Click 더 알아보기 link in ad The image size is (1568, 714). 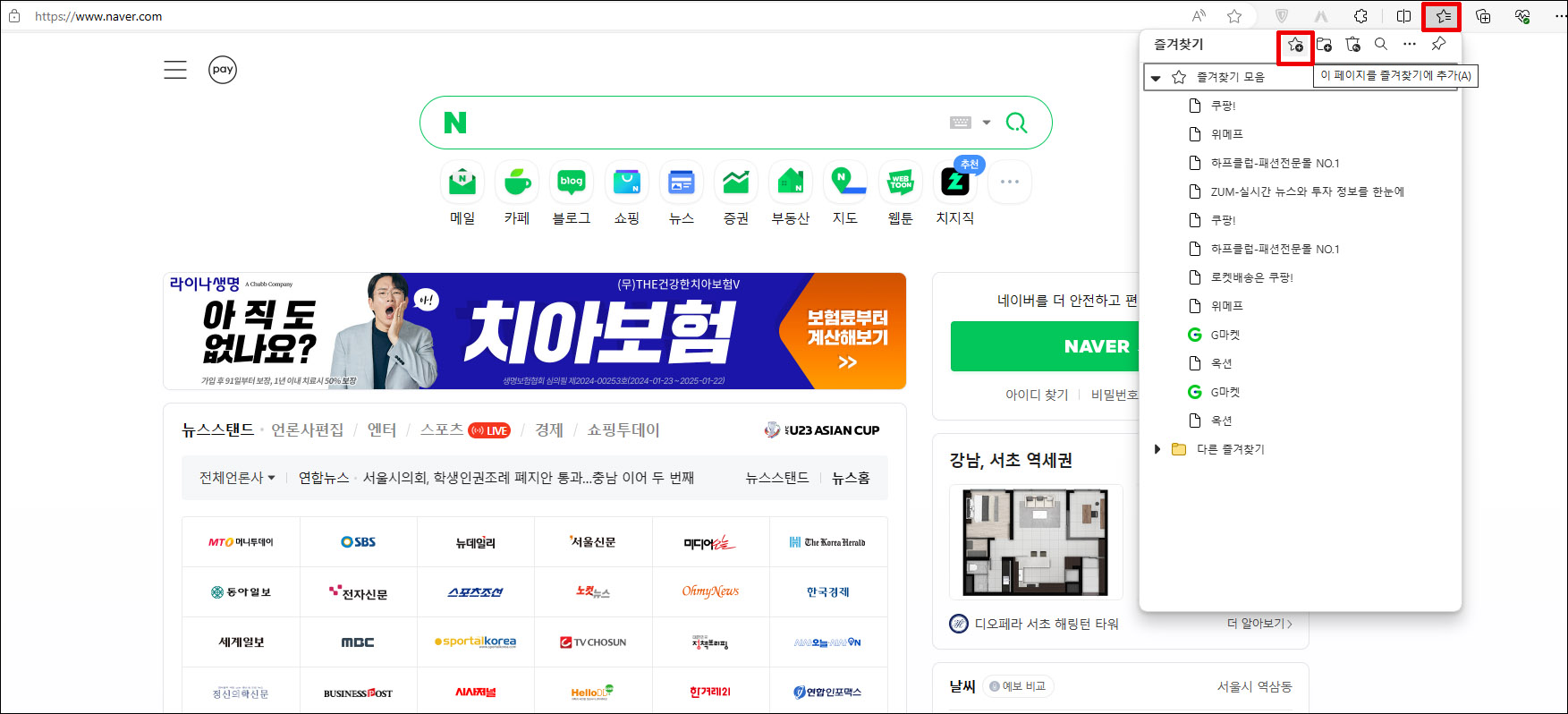1259,624
